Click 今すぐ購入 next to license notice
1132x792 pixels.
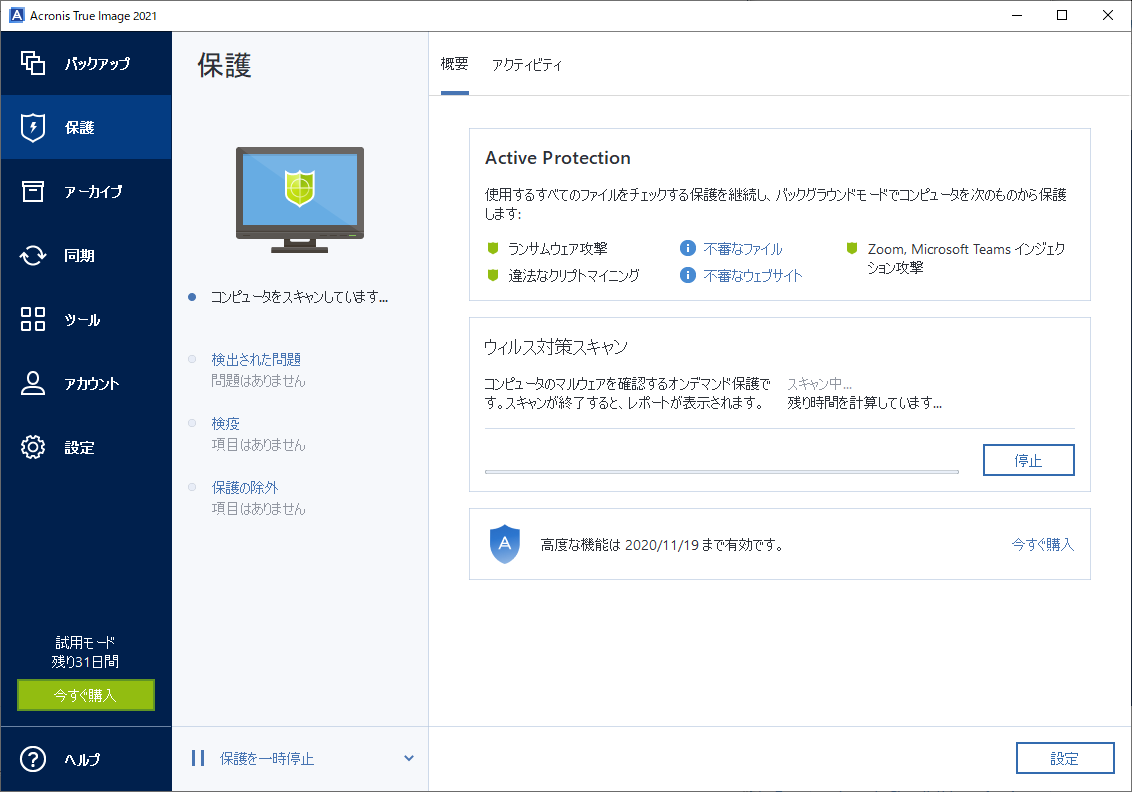pos(1040,544)
